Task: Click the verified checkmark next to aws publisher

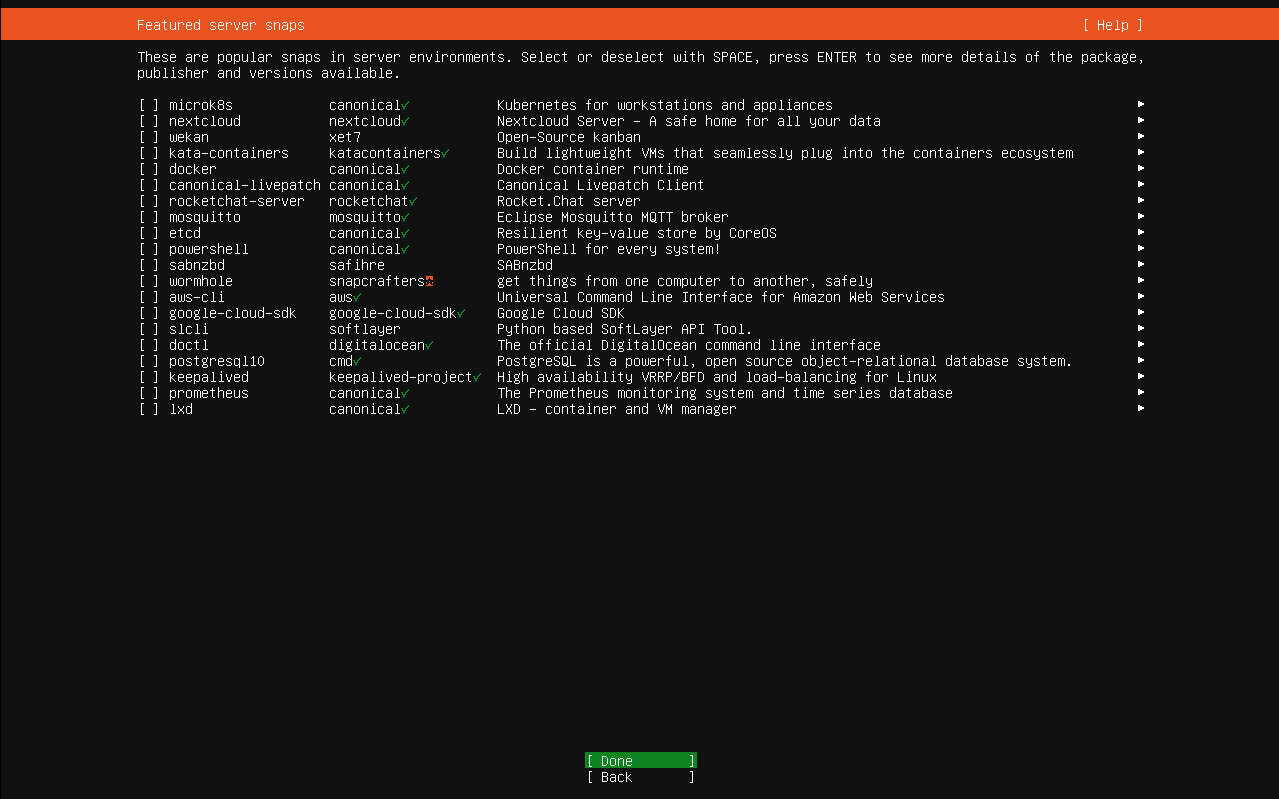Action: [x=356, y=297]
